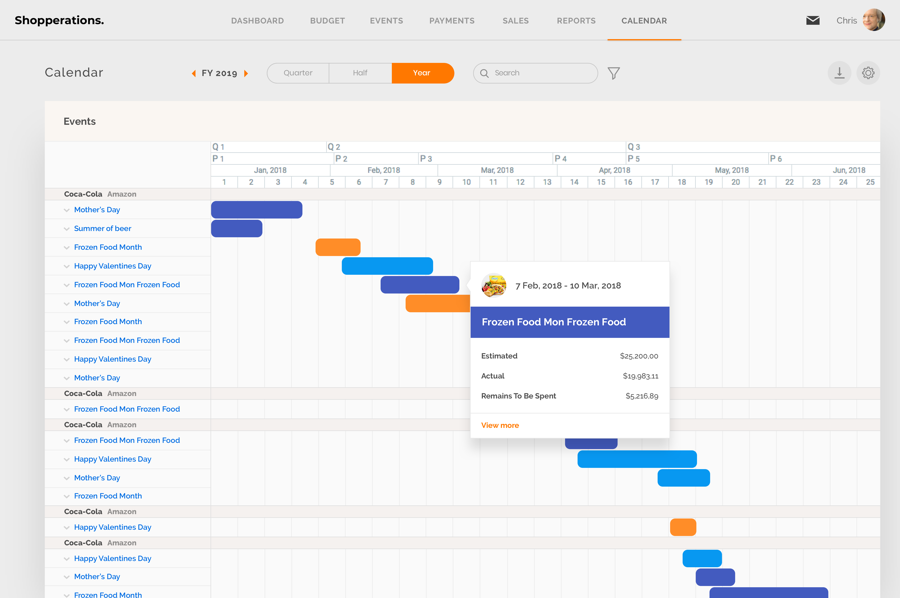Screen dimensions: 900x598
Task: Open the Calendar tab
Action: [644, 21]
